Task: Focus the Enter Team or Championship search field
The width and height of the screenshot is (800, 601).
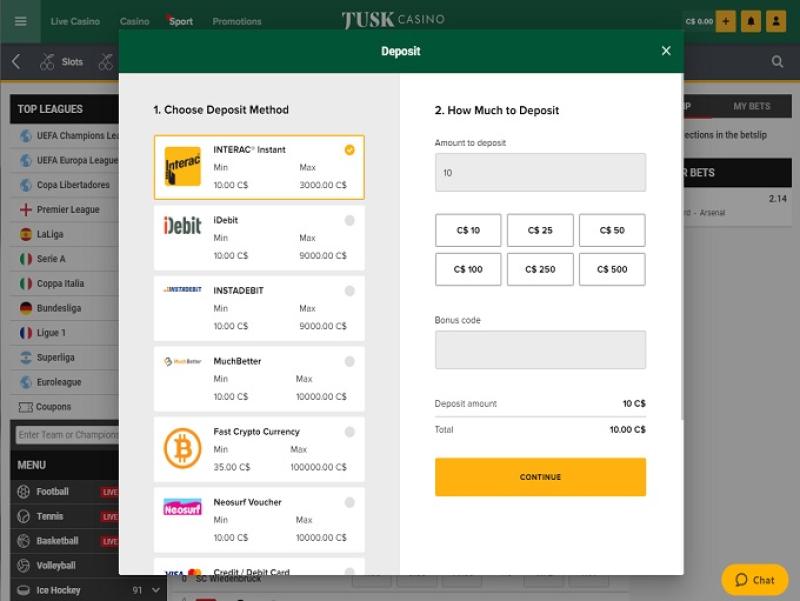Action: 67,435
